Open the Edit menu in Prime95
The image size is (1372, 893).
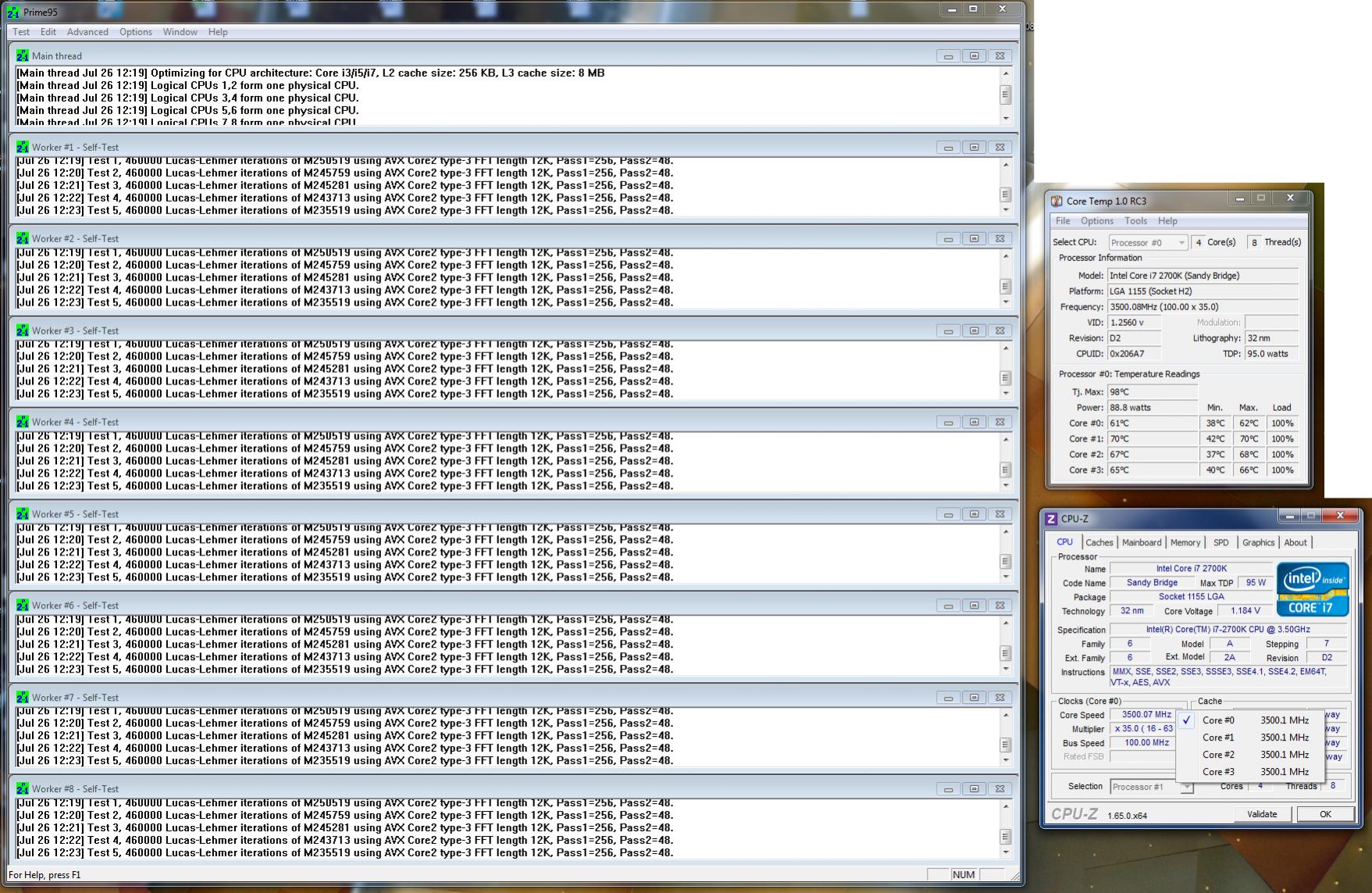(48, 32)
